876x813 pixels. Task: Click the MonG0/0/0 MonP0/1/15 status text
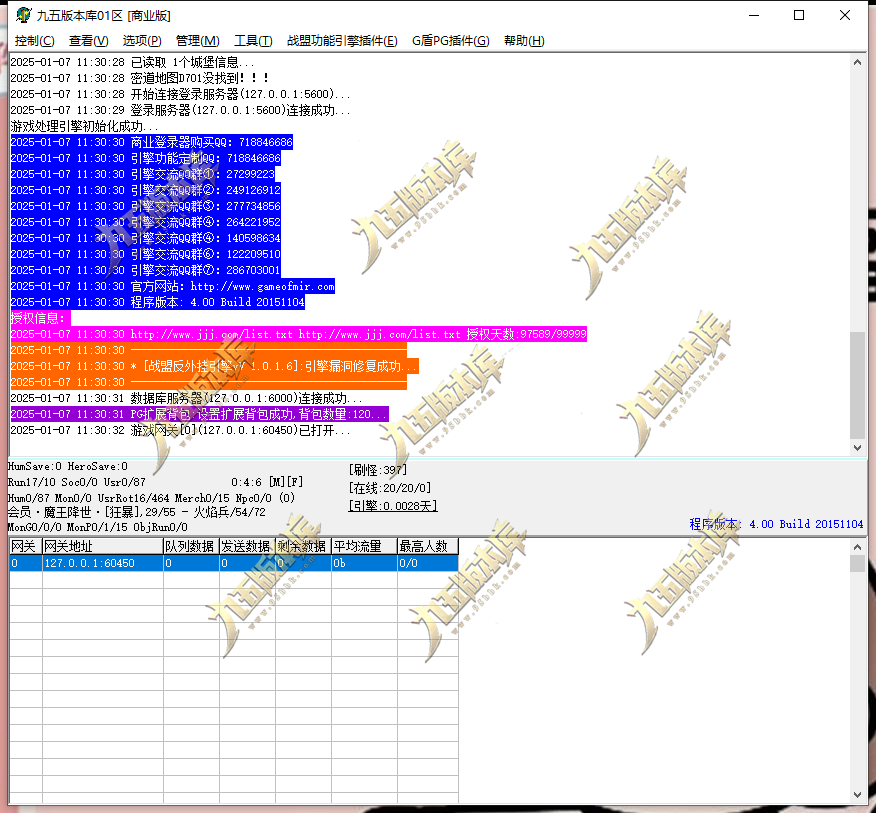[98, 527]
